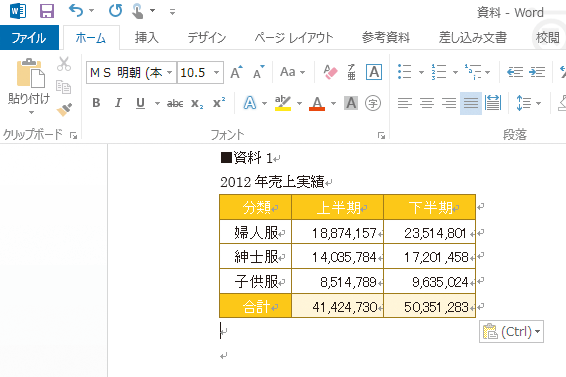This screenshot has height=377, width=566.
Task: Toggle Bold formatting
Action: [x=96, y=103]
